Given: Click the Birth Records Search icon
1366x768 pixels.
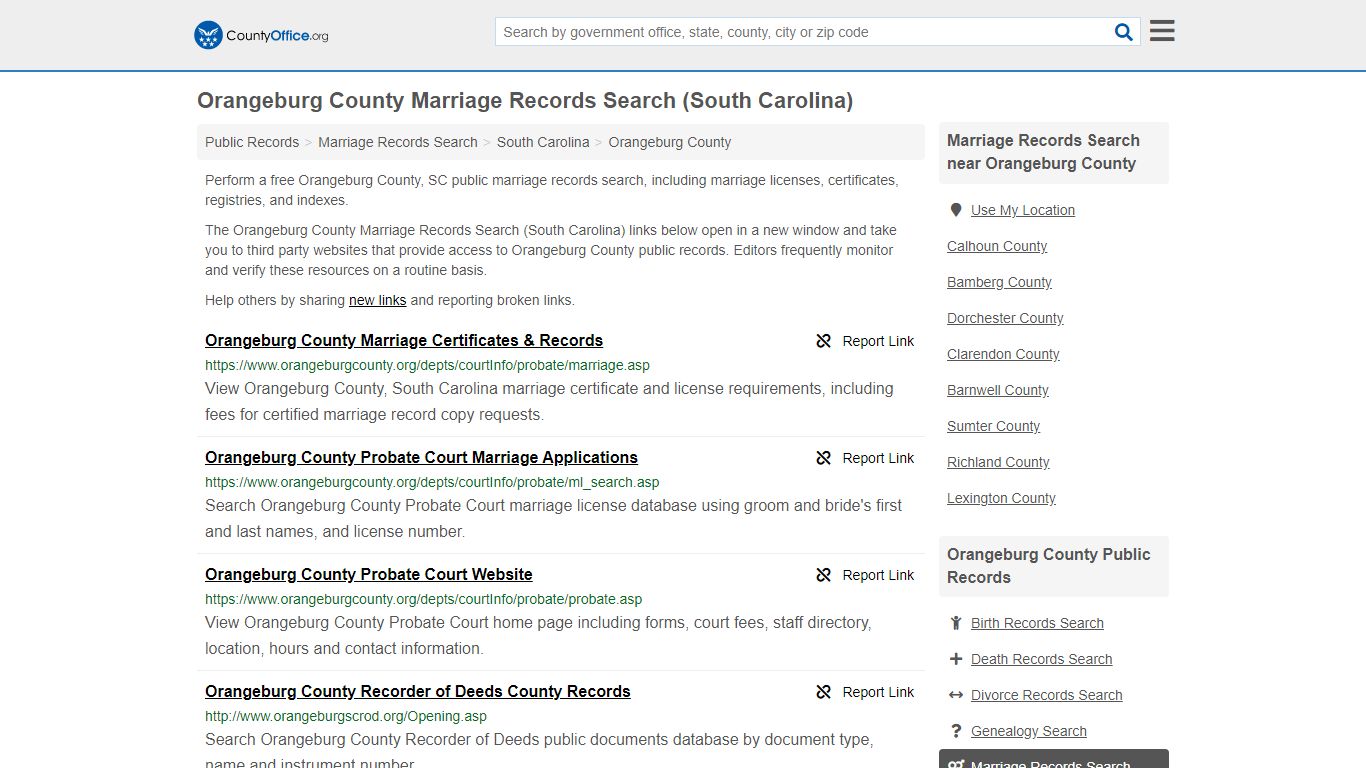Looking at the screenshot, I should pyautogui.click(x=956, y=623).
